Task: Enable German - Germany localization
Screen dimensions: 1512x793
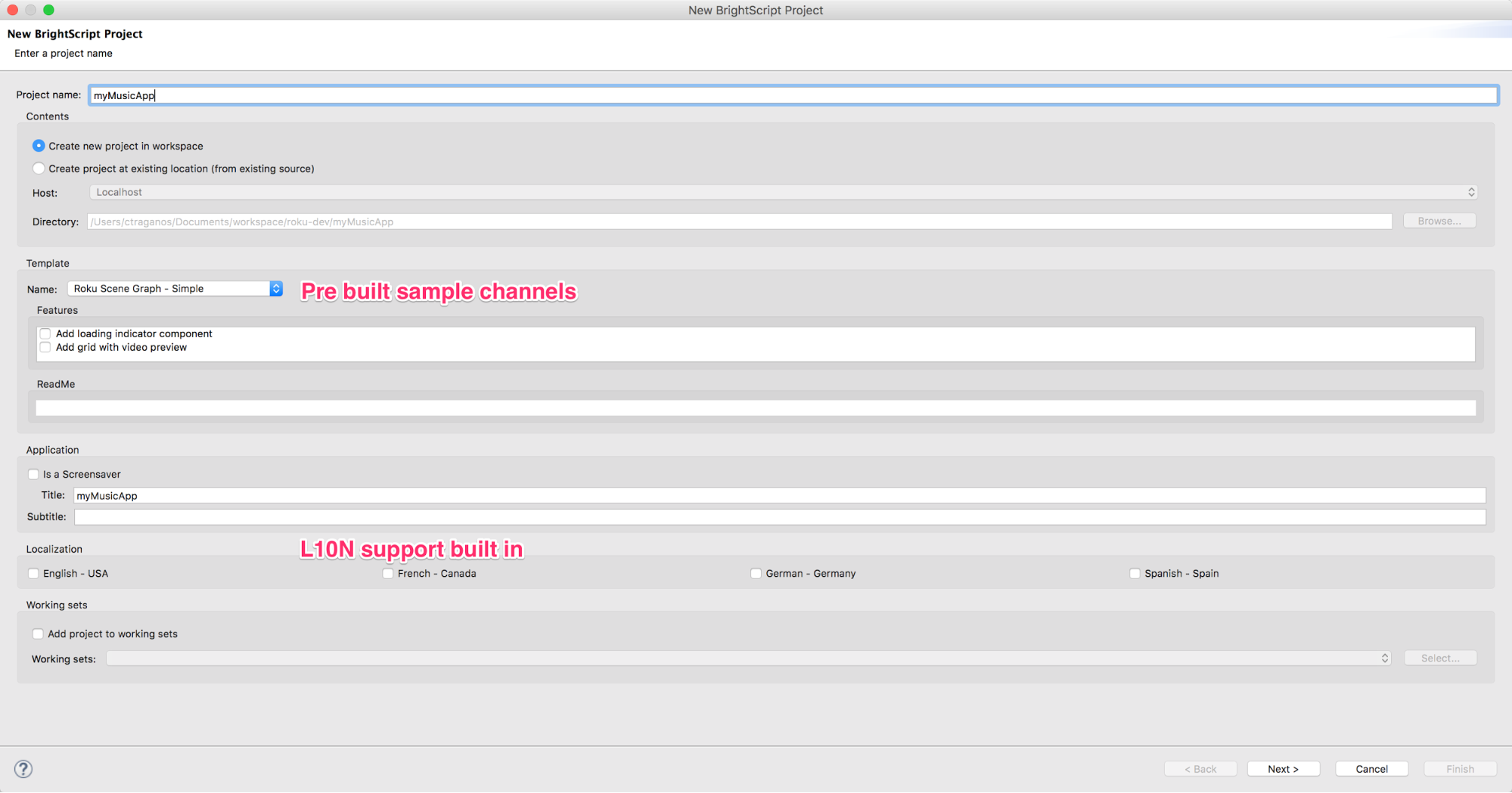Action: pos(756,573)
